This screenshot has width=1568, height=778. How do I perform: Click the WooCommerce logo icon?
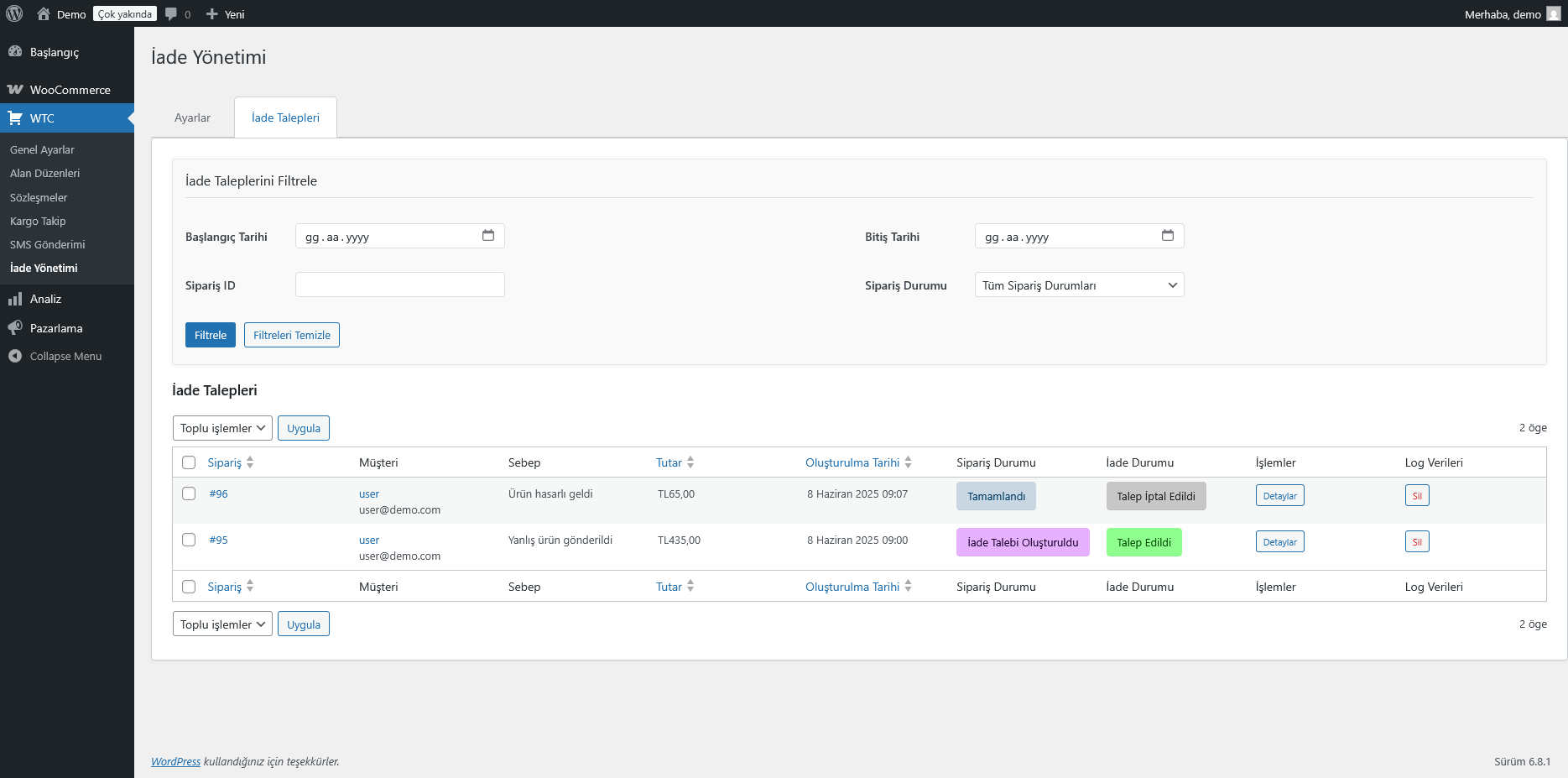coord(15,89)
